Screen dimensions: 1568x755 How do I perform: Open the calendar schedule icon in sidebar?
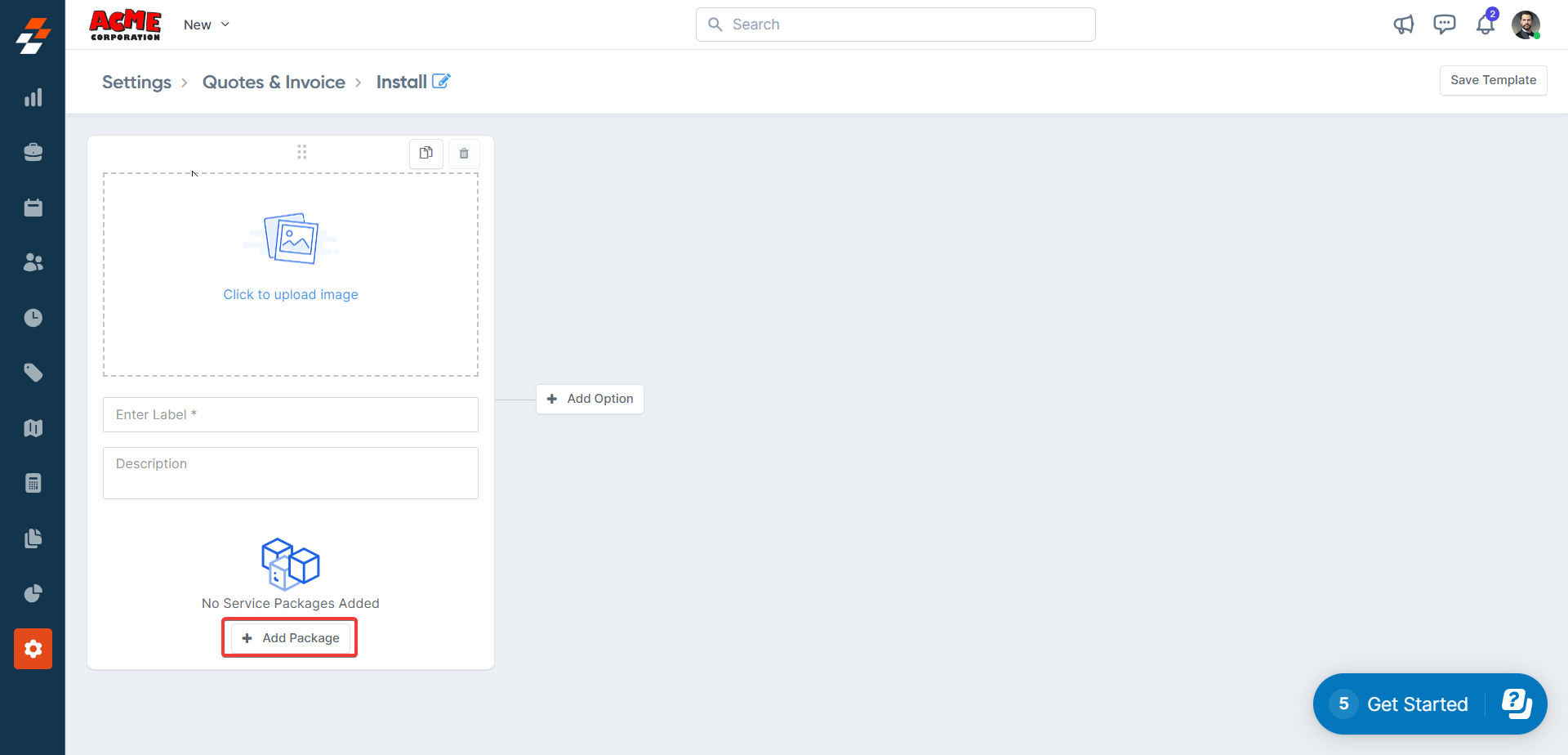pyautogui.click(x=33, y=208)
